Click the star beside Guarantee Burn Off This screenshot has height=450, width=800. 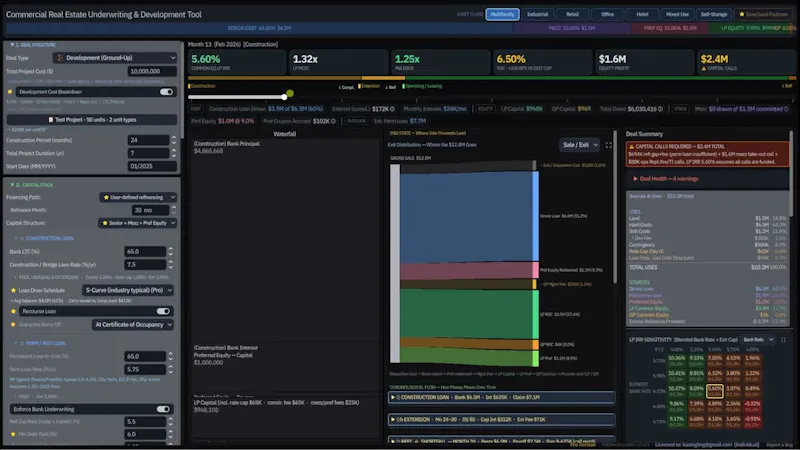(x=13, y=324)
